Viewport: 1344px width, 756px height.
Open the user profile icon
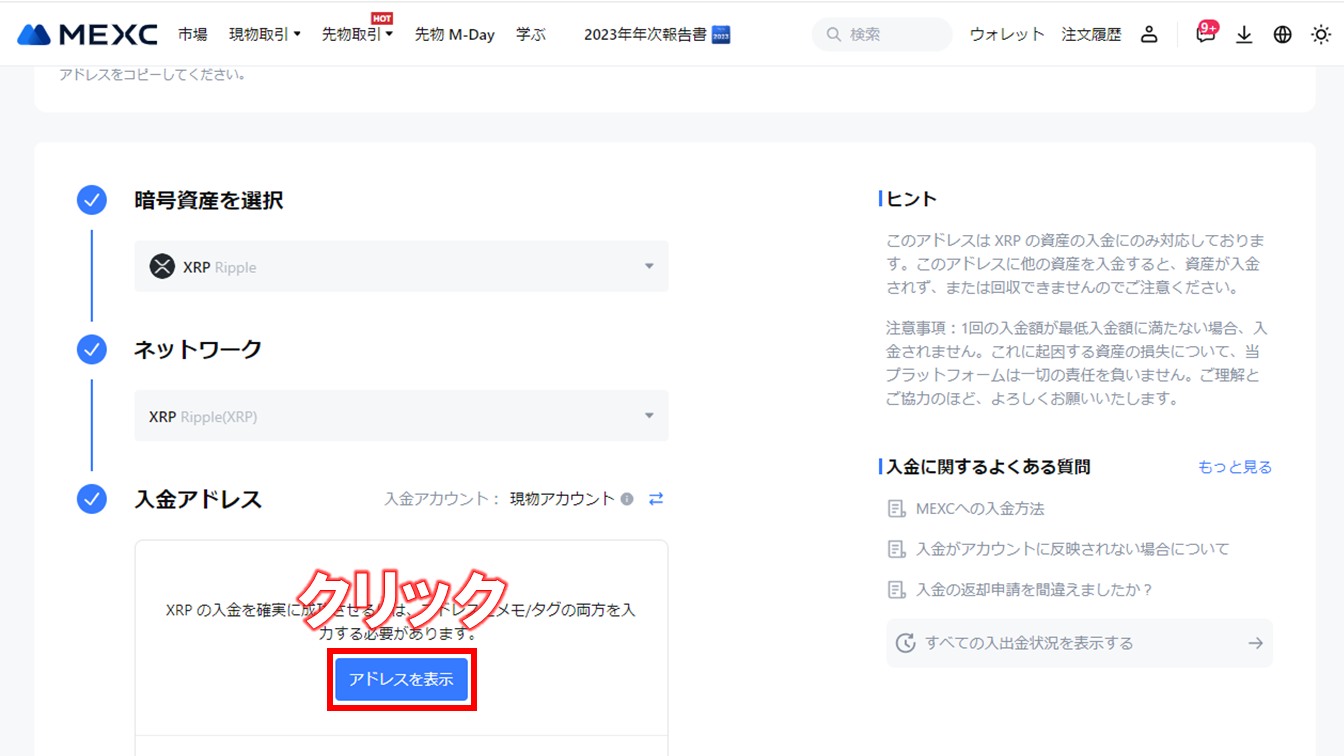click(1149, 33)
